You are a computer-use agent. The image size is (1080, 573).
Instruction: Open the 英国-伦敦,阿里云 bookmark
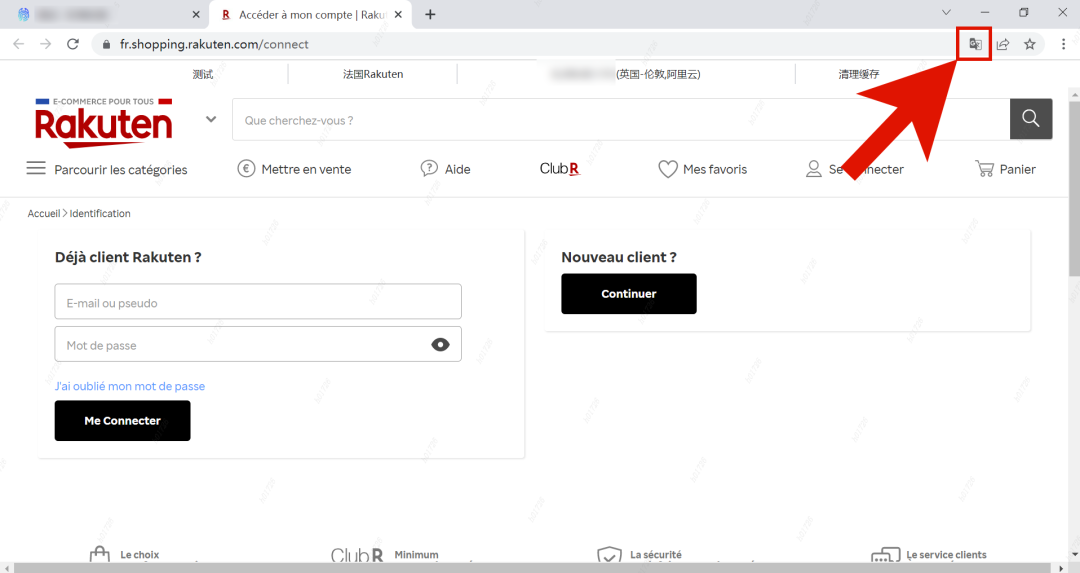coord(658,74)
